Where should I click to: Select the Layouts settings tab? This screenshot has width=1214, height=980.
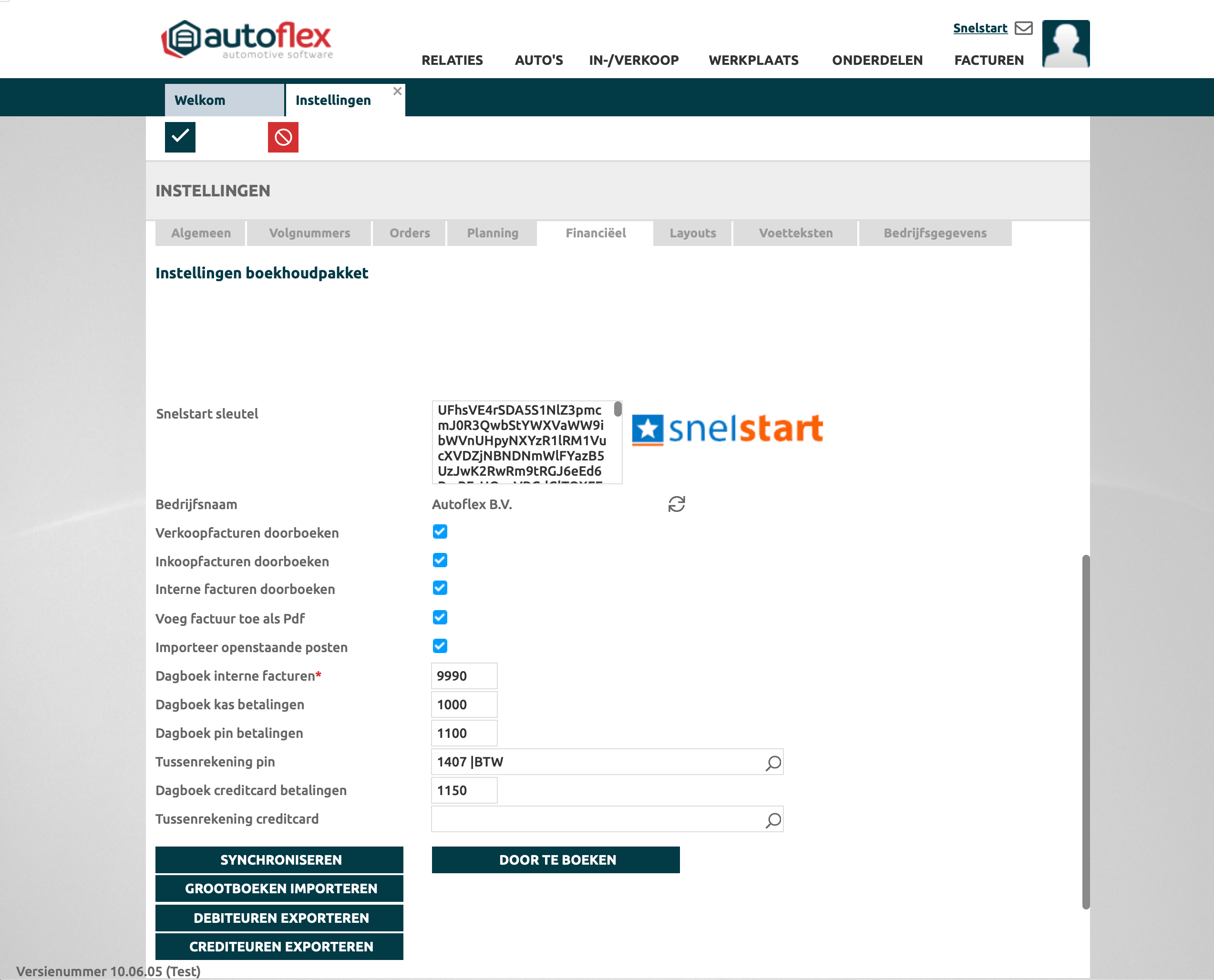point(692,233)
